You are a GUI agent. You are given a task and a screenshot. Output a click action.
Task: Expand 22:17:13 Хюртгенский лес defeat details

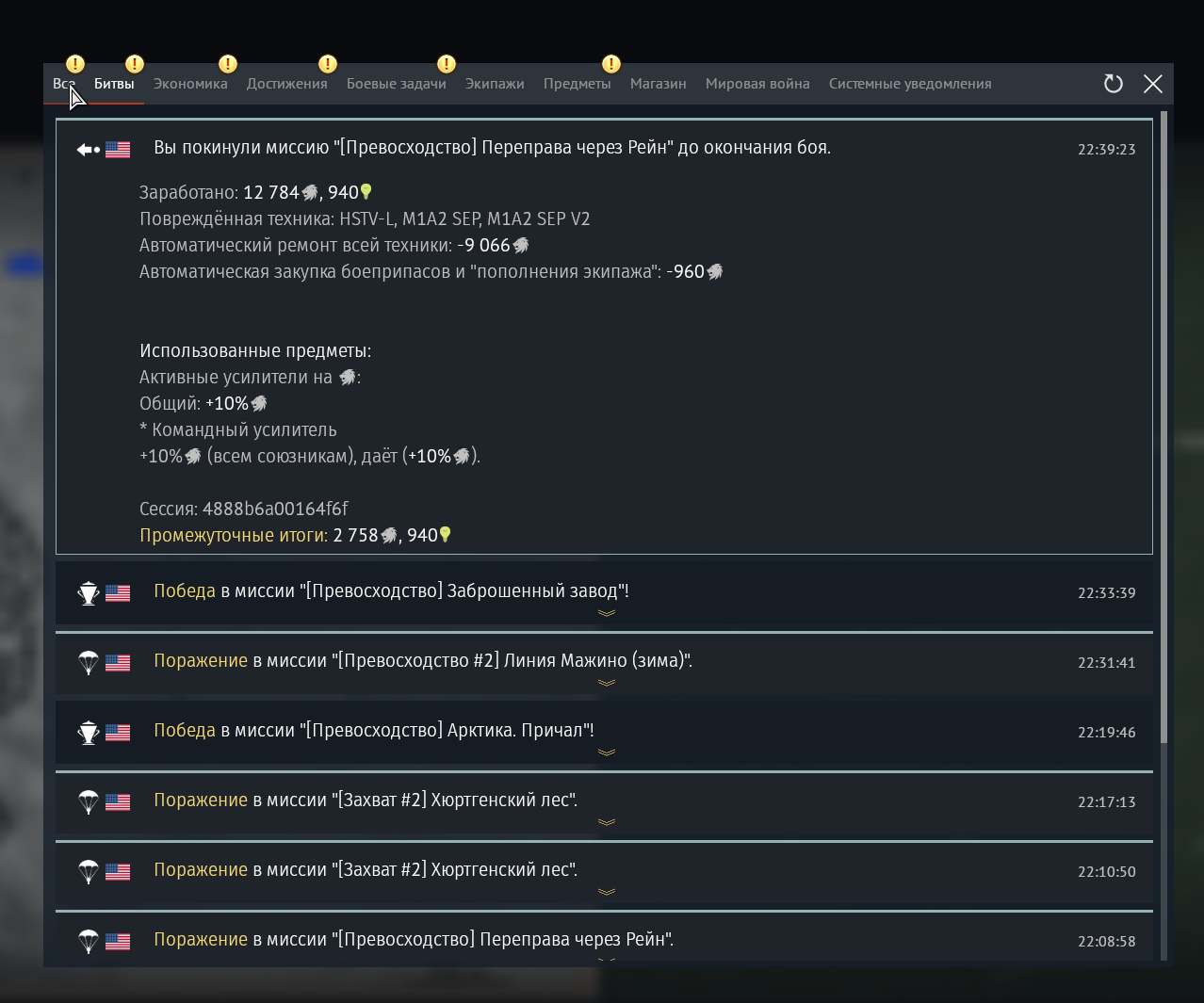(x=607, y=822)
